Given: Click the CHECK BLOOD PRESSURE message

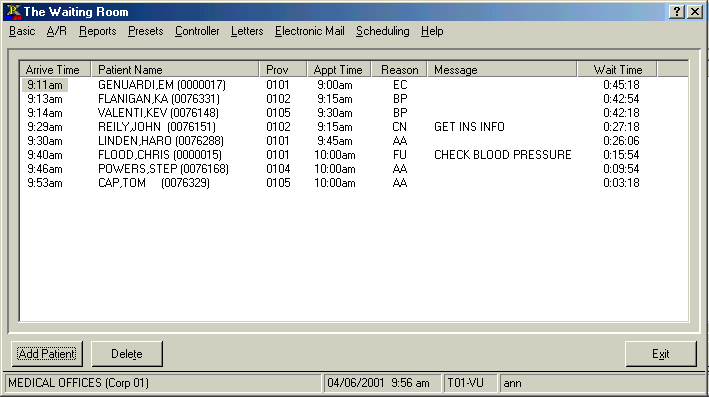Looking at the screenshot, I should coord(503,155).
